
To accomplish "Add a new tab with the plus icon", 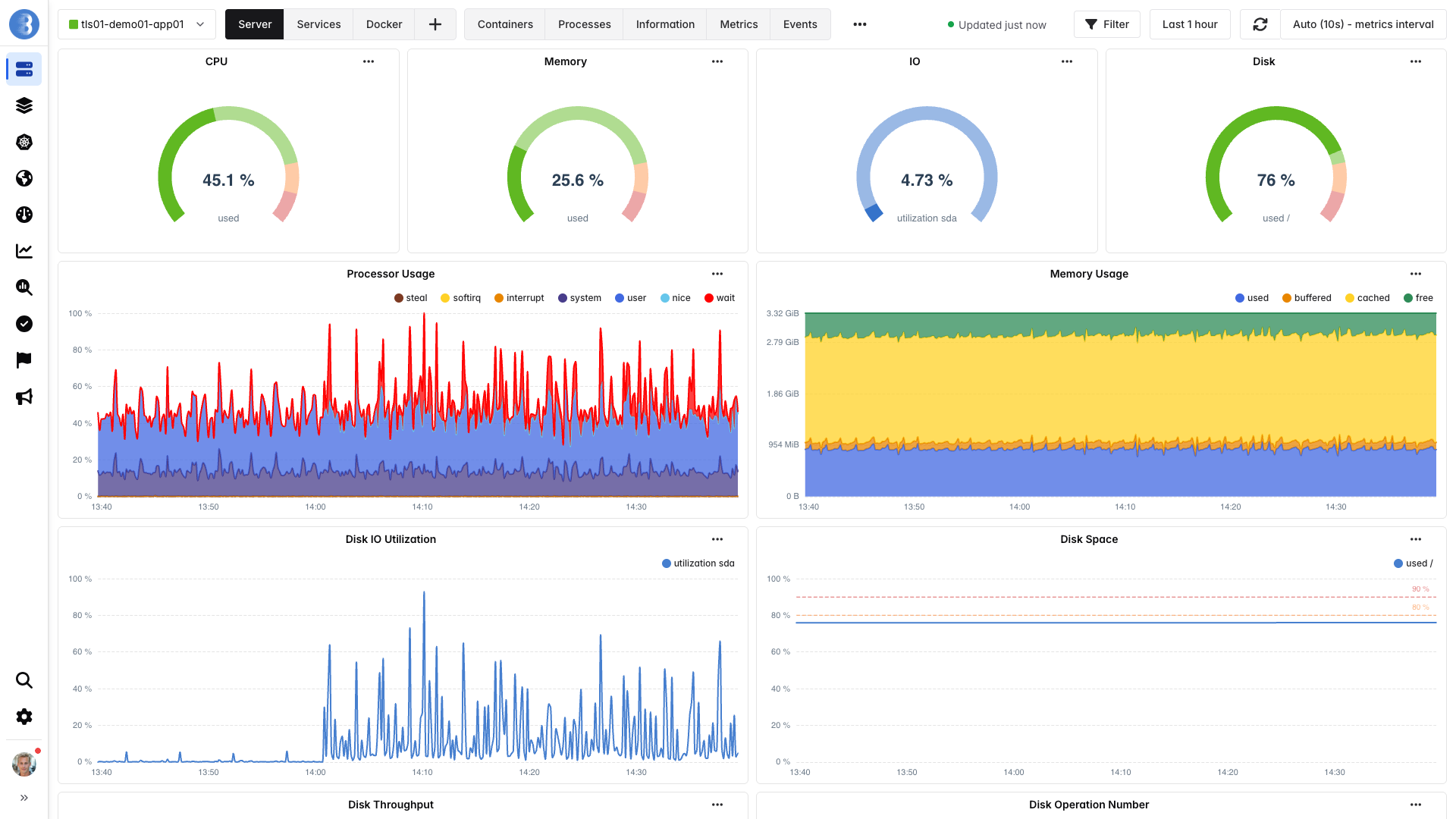I will pyautogui.click(x=435, y=24).
